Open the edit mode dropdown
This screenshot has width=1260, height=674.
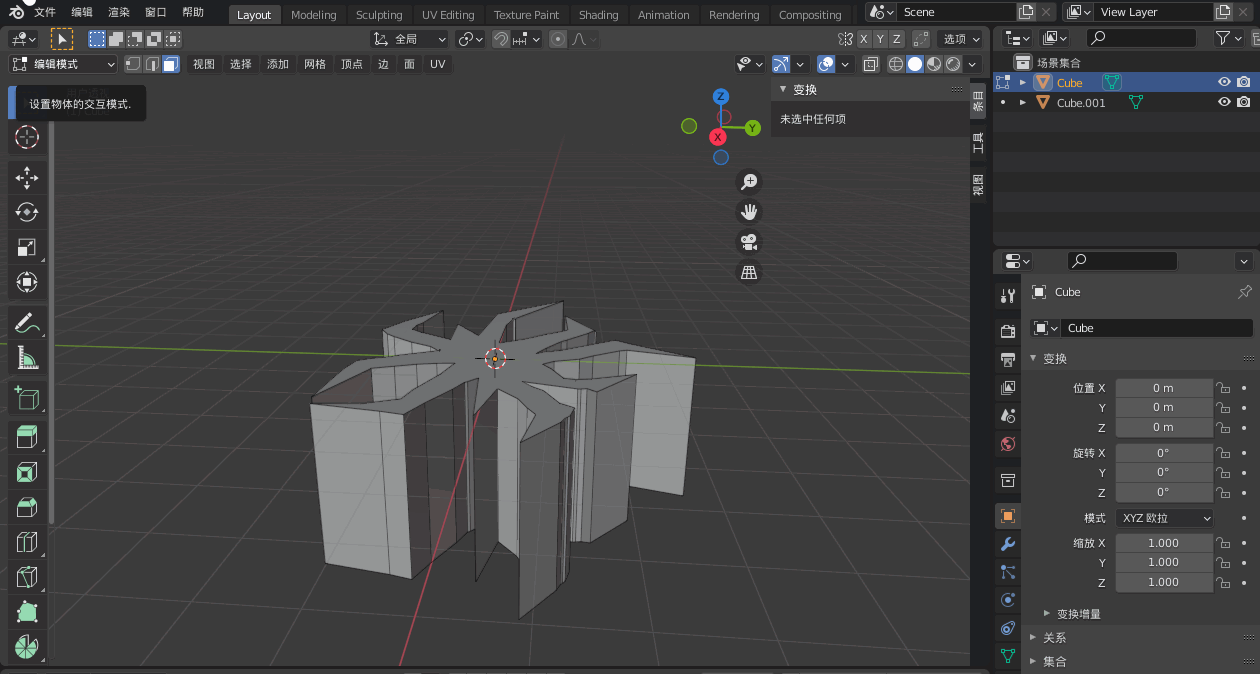64,64
